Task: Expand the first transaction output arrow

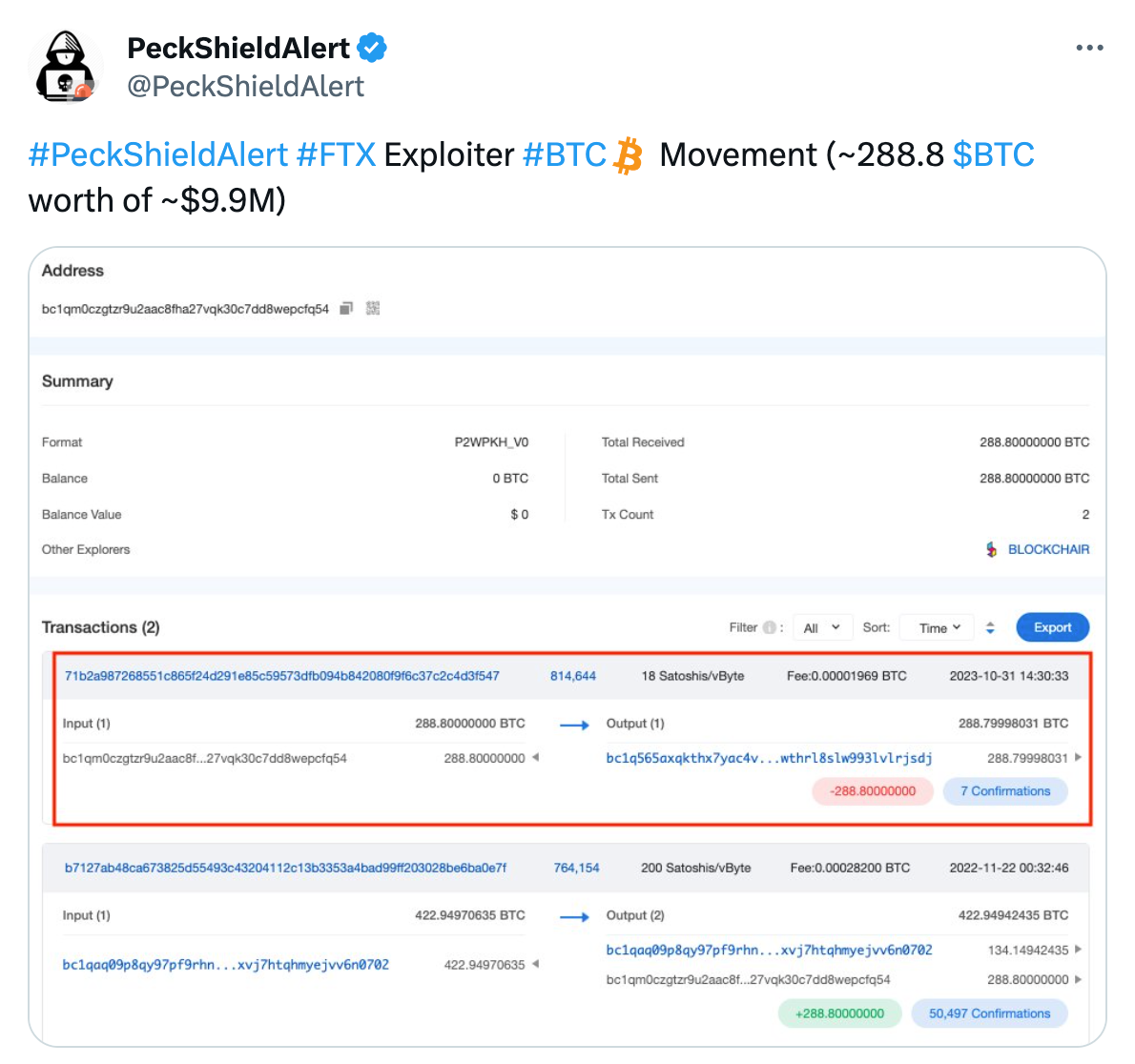Action: (1079, 758)
